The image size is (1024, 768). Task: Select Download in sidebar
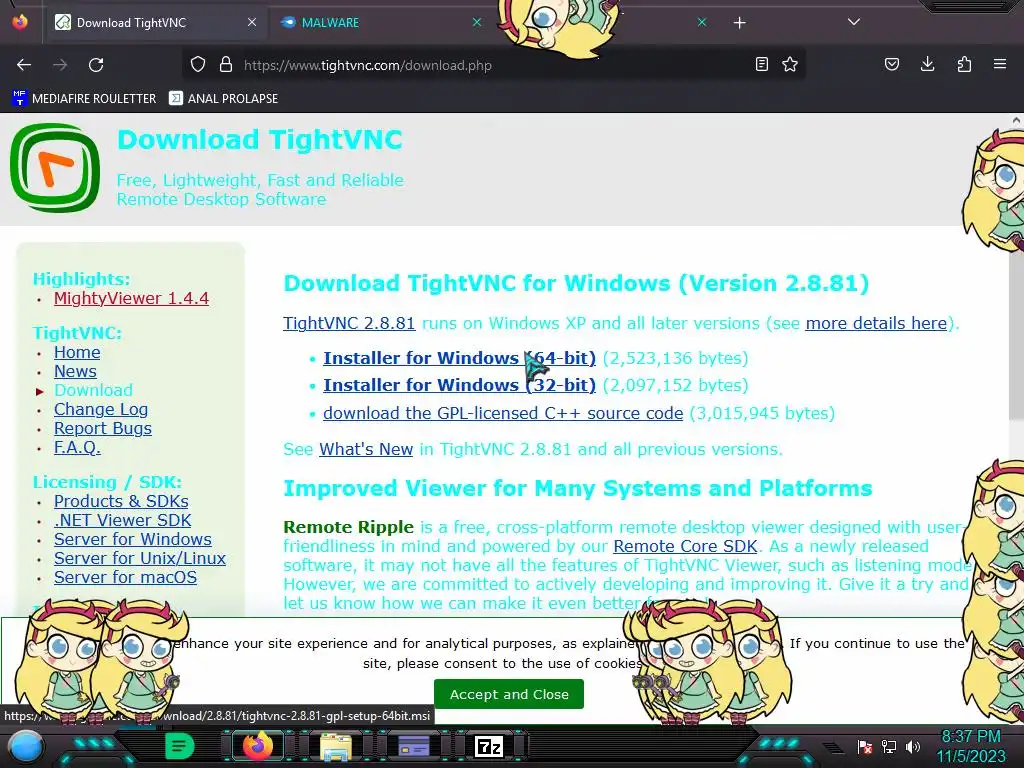(x=93, y=391)
